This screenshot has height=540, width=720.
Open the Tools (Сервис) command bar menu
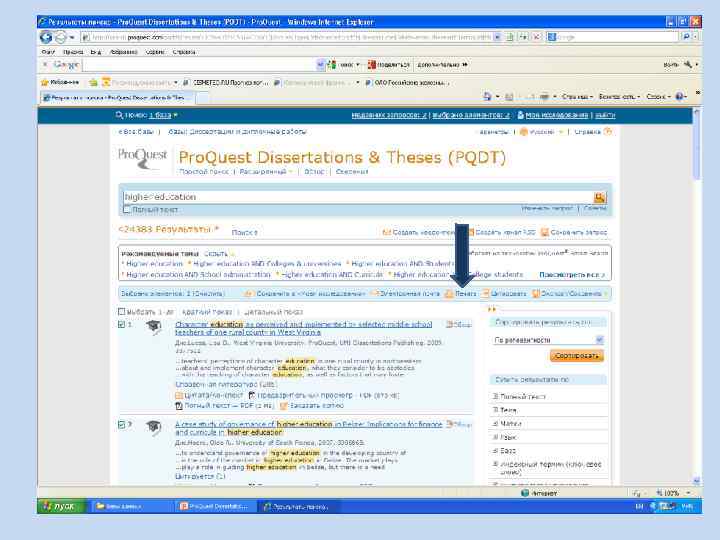[658, 96]
